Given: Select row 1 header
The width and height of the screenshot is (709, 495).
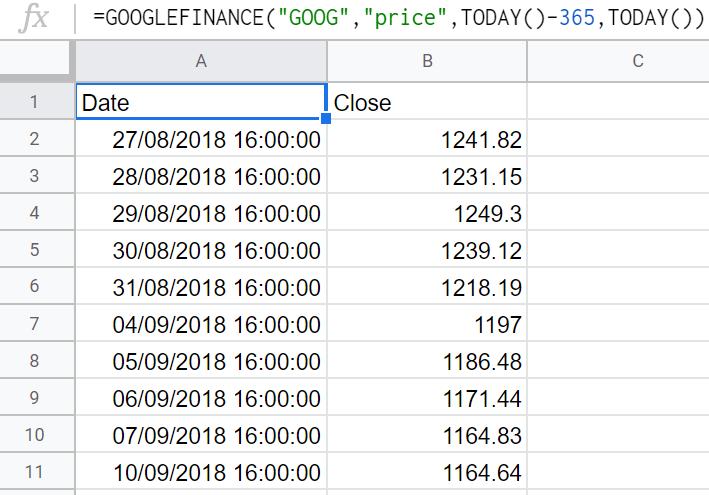Looking at the screenshot, I should tap(35, 101).
